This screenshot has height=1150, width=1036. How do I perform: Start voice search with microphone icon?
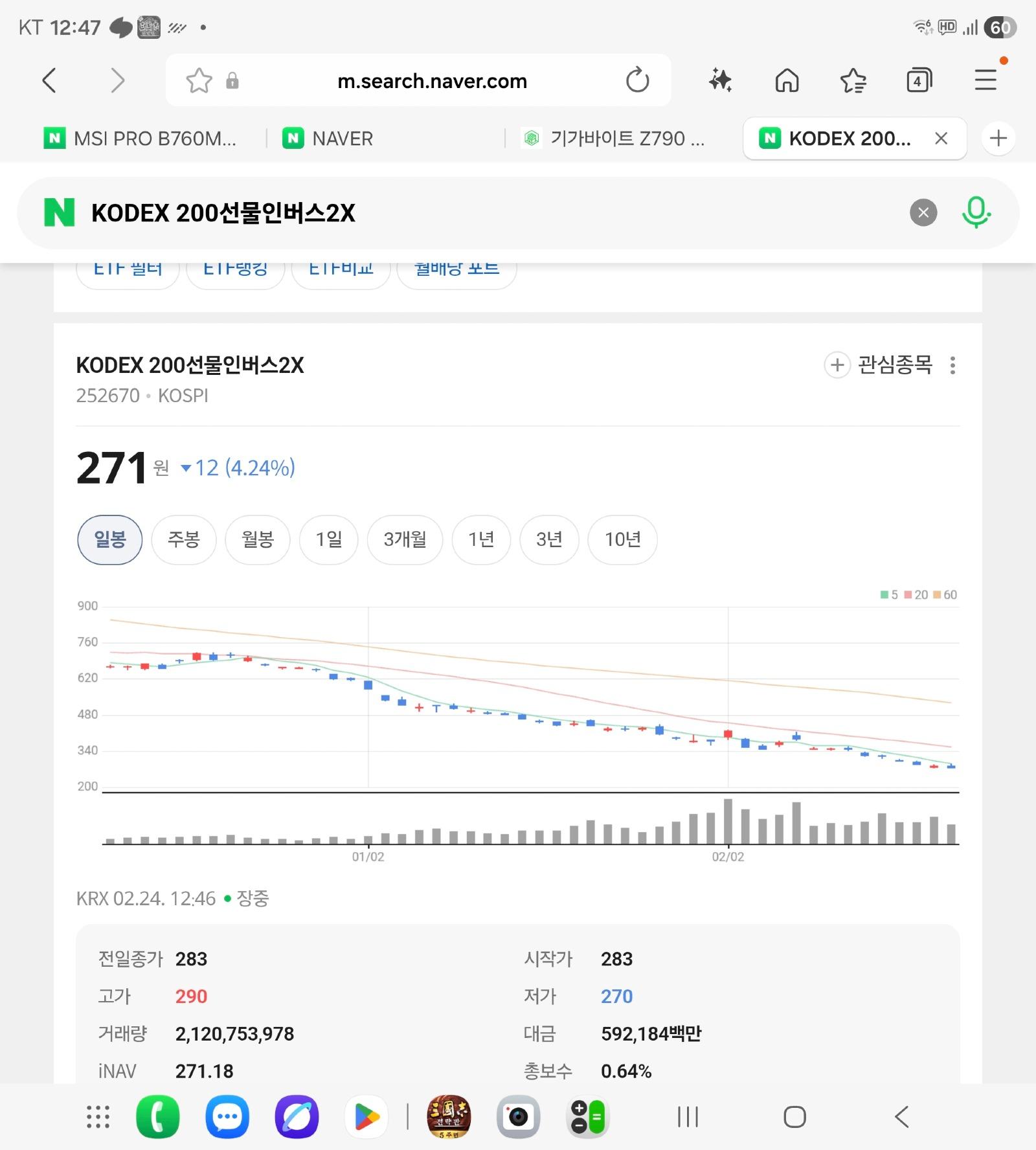[976, 212]
